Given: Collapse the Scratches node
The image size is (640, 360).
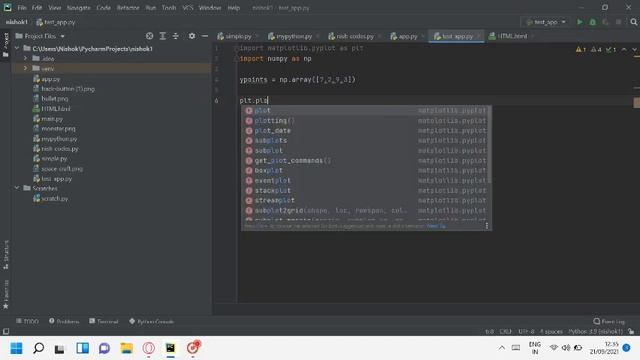Looking at the screenshot, I should pos(17,188).
